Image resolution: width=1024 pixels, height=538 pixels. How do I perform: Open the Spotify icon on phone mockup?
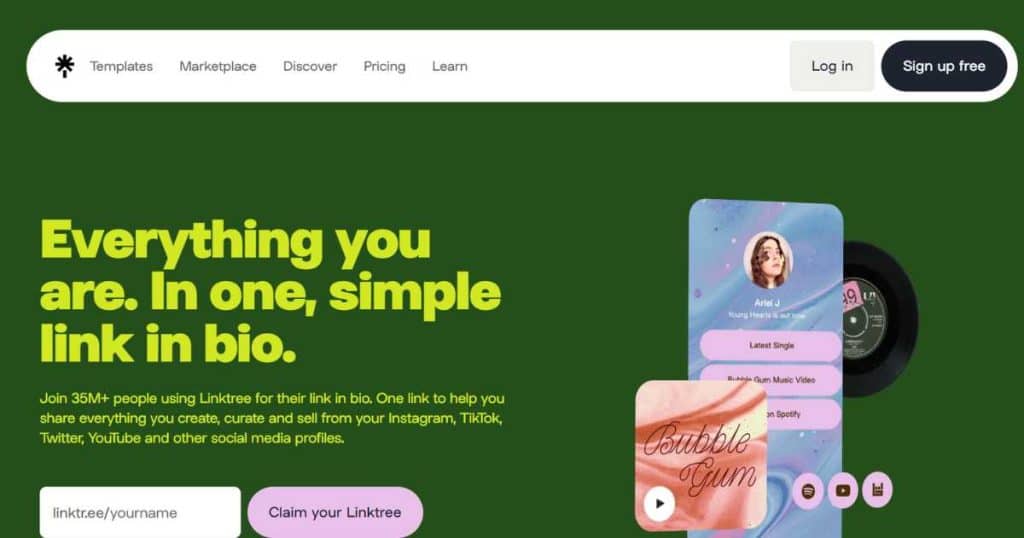tap(808, 490)
